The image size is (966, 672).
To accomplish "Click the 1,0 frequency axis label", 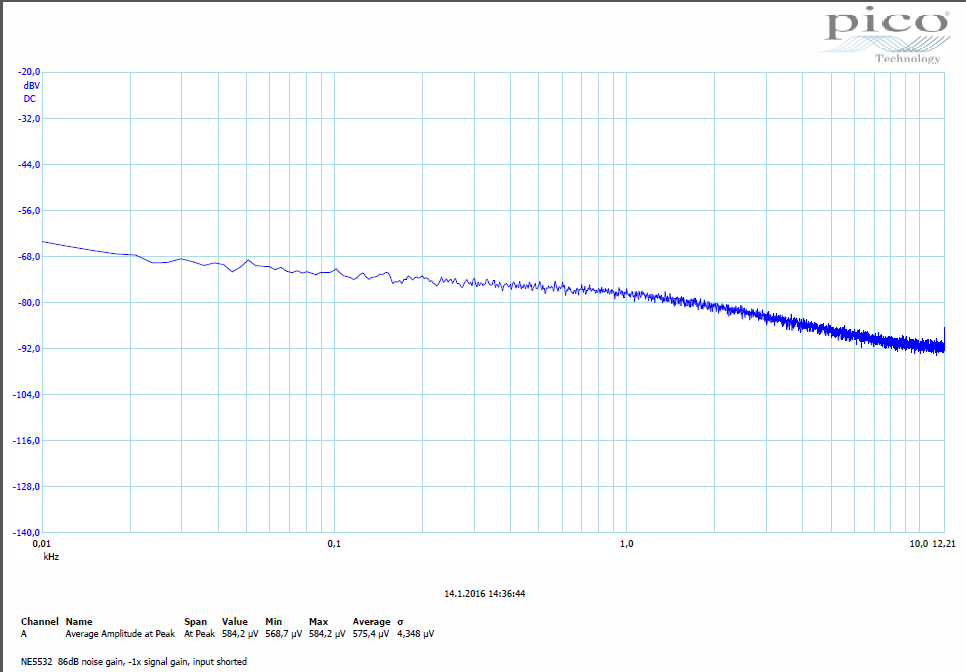I will click(x=627, y=543).
